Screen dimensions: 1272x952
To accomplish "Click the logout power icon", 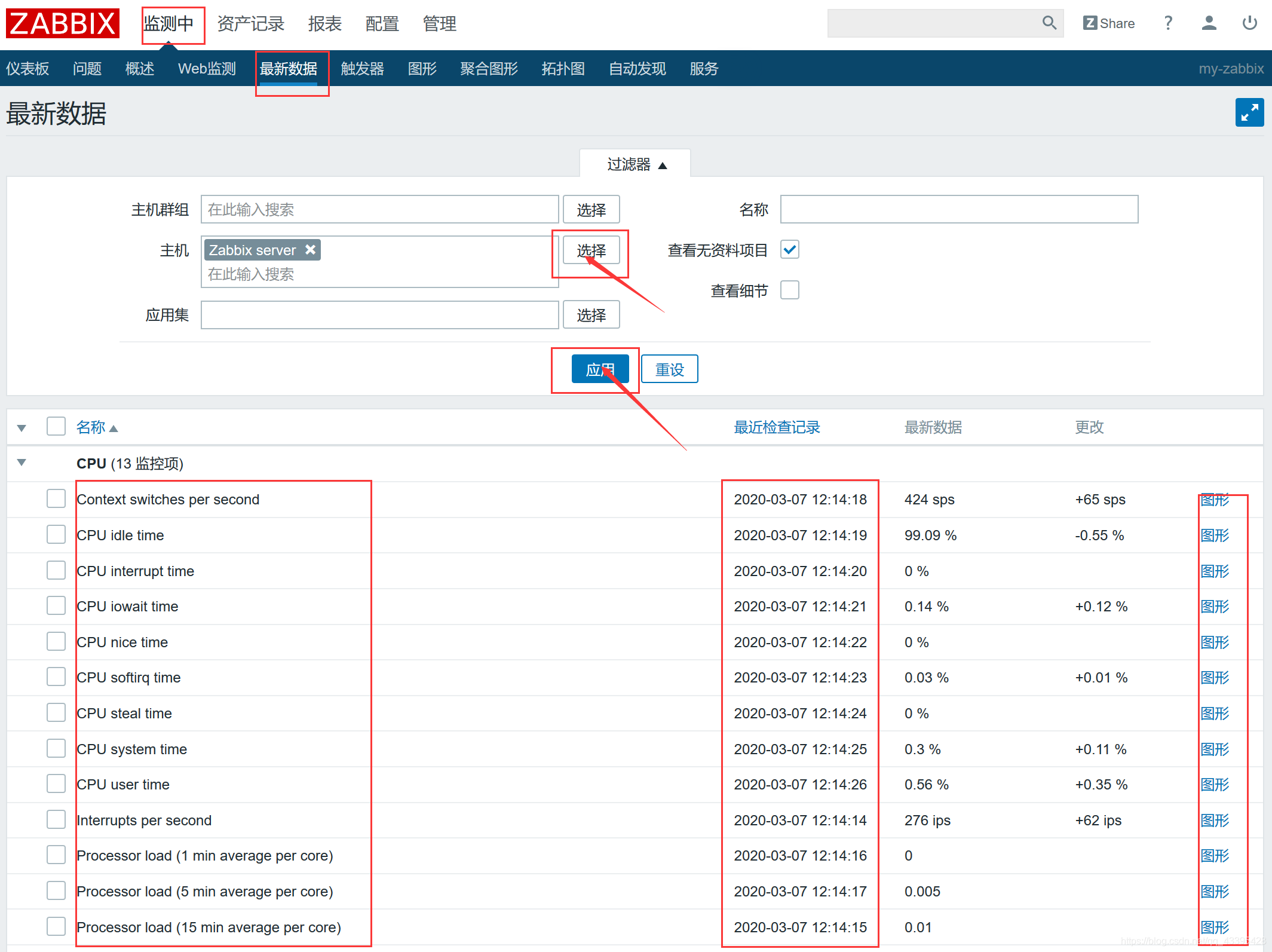I will click(1249, 23).
